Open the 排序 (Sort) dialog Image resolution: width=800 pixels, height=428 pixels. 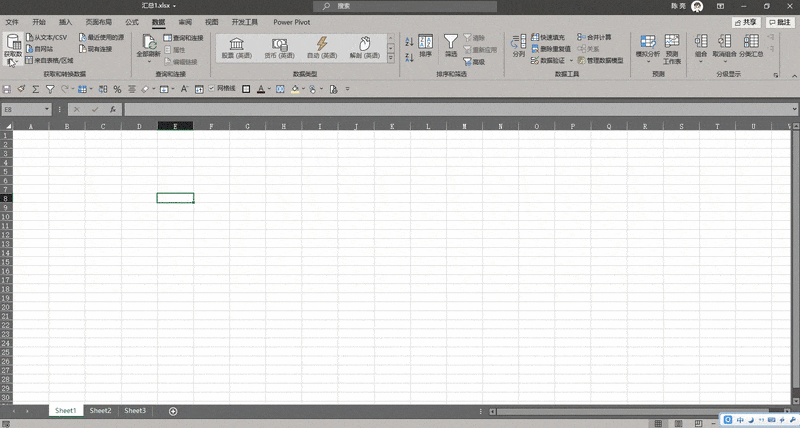(x=425, y=44)
